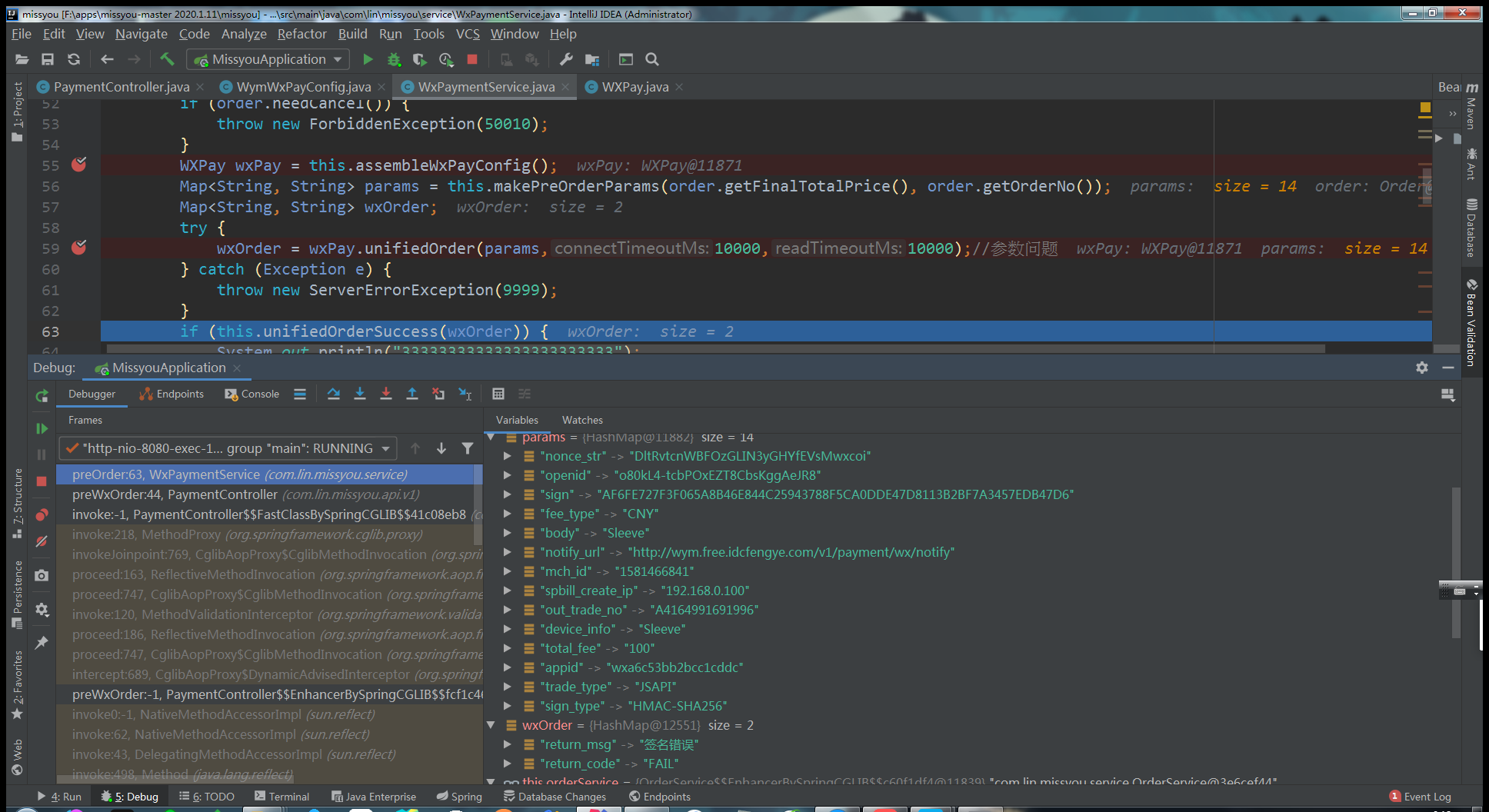This screenshot has width=1489, height=812.
Task: Toggle the breakpoint on line 55
Action: [x=78, y=165]
